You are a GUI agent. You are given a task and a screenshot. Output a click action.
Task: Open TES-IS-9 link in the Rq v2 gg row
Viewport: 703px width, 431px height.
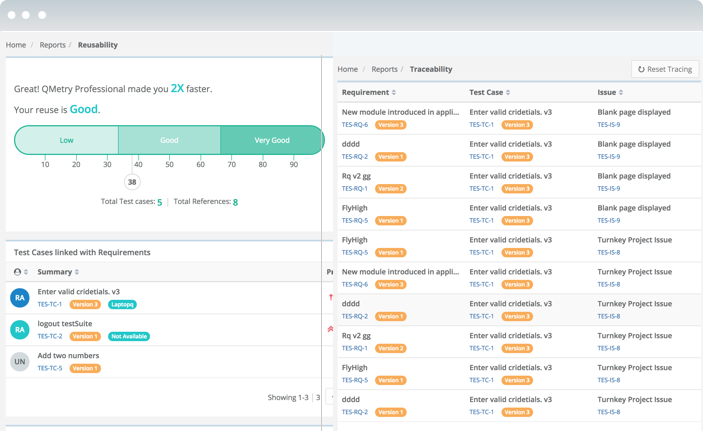608,188
